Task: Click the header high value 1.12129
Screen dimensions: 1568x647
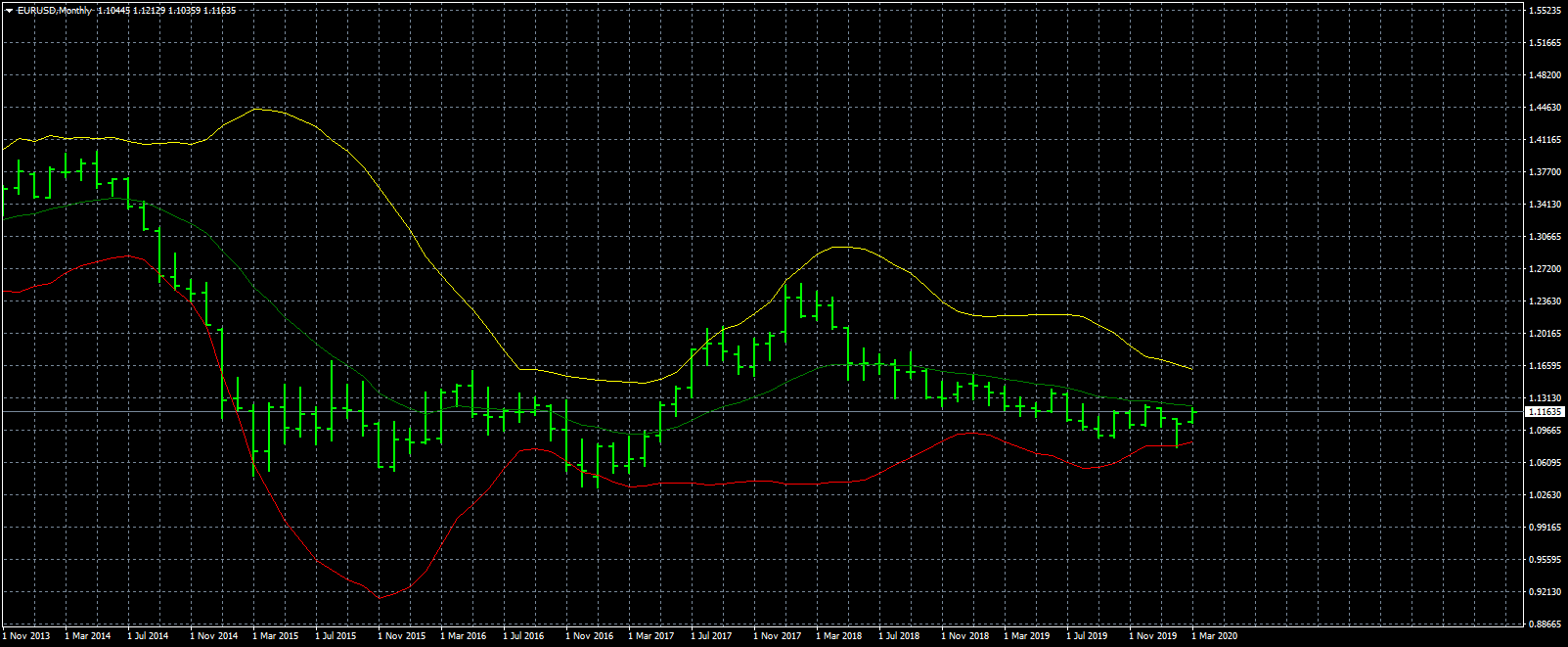Action: coord(150,10)
